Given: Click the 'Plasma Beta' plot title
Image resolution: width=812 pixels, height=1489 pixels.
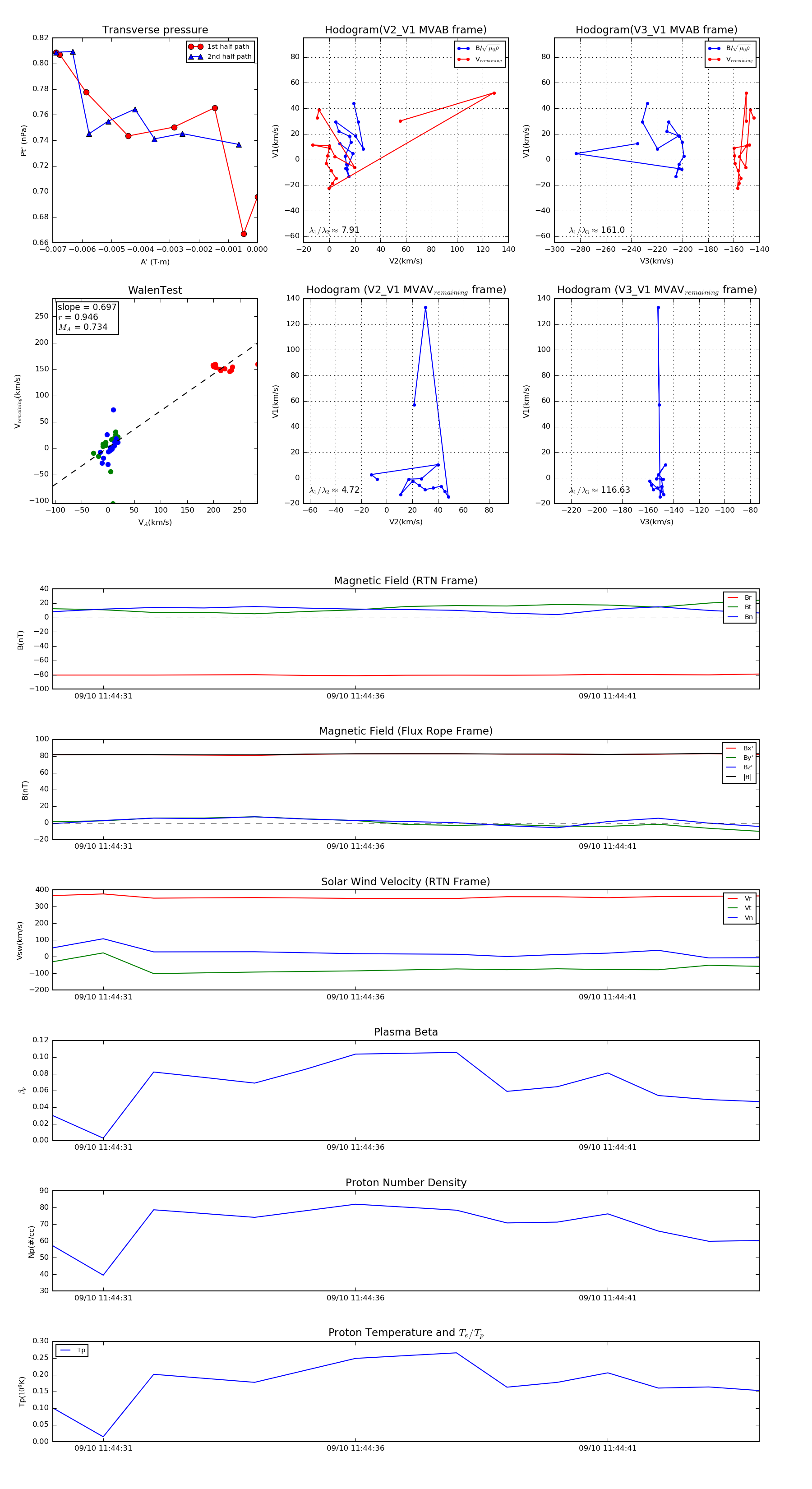Looking at the screenshot, I should [x=406, y=1032].
